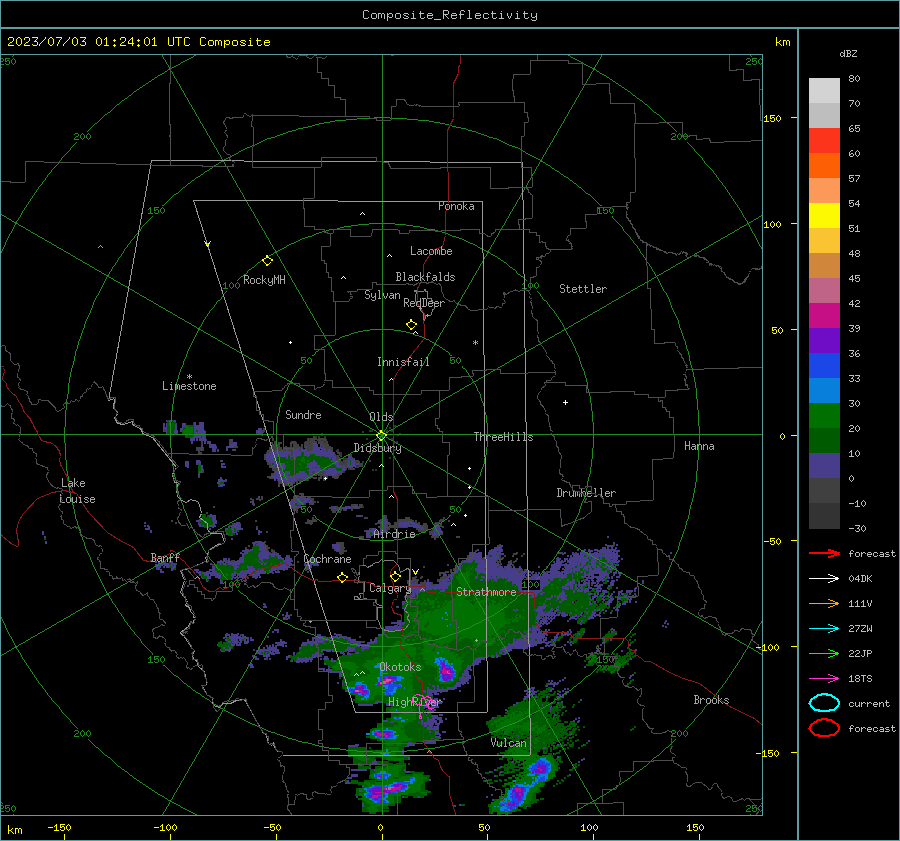The image size is (900, 841).
Task: Click the Airdrie city label
Action: pyautogui.click(x=394, y=534)
